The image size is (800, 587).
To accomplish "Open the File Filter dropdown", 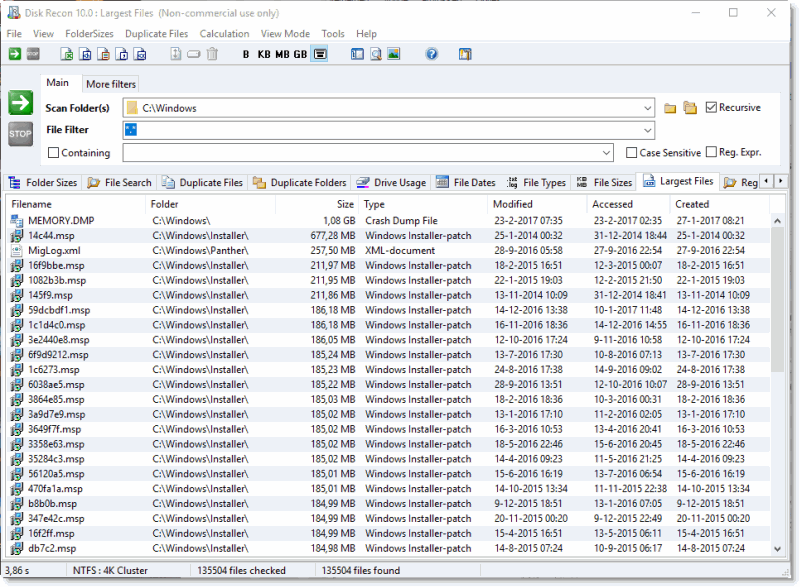I will (647, 130).
